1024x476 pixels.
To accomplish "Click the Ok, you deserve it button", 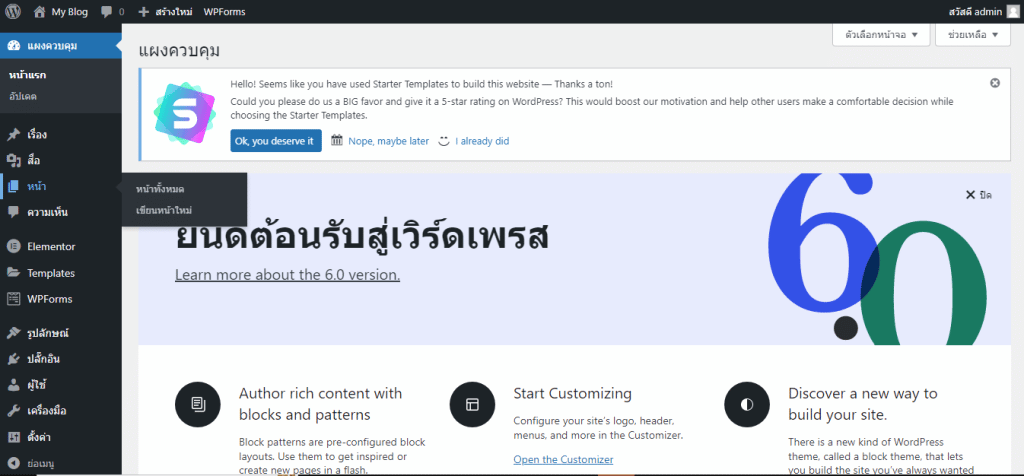I will 276,140.
